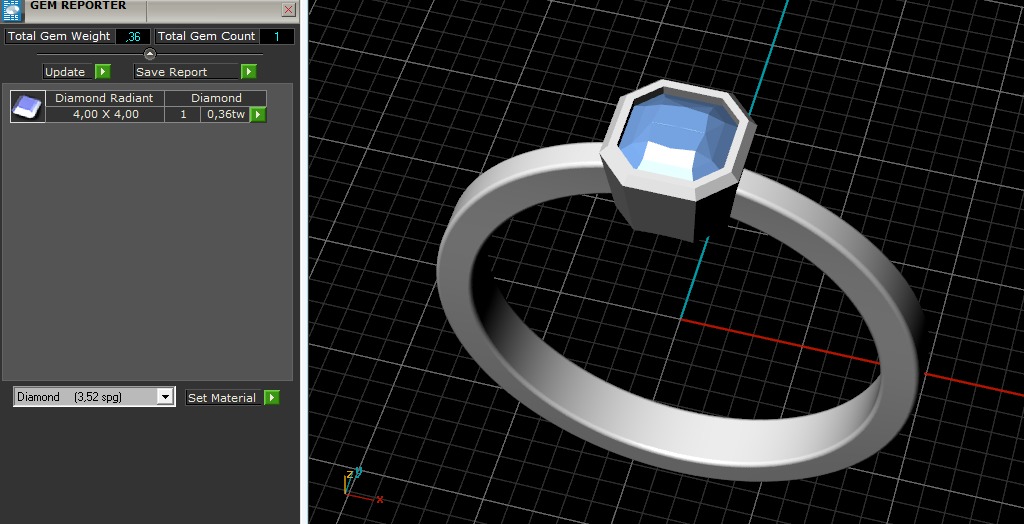Click the gem quantity cell showing 1
Image resolution: width=1024 pixels, height=524 pixels.
[183, 114]
